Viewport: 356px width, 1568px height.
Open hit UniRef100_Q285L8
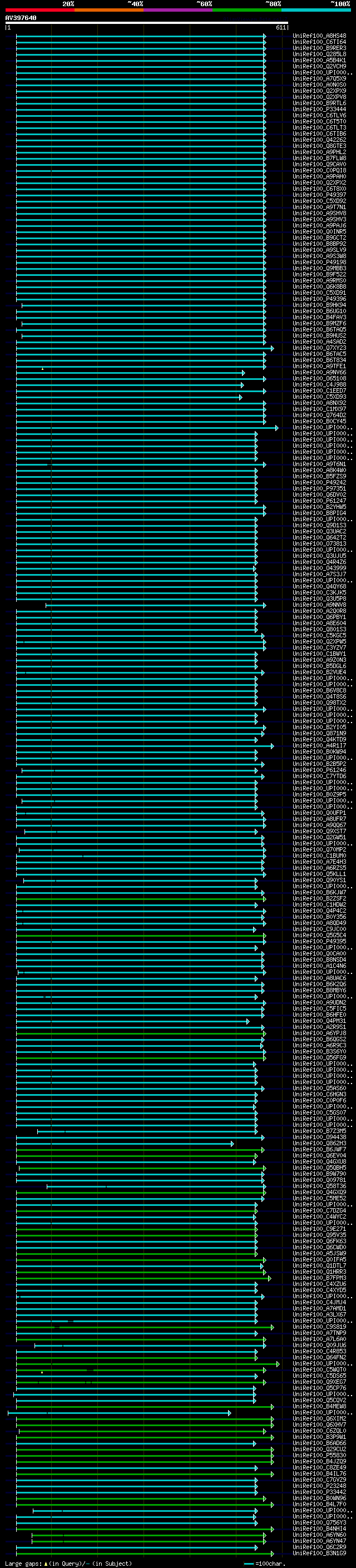[x=319, y=54]
